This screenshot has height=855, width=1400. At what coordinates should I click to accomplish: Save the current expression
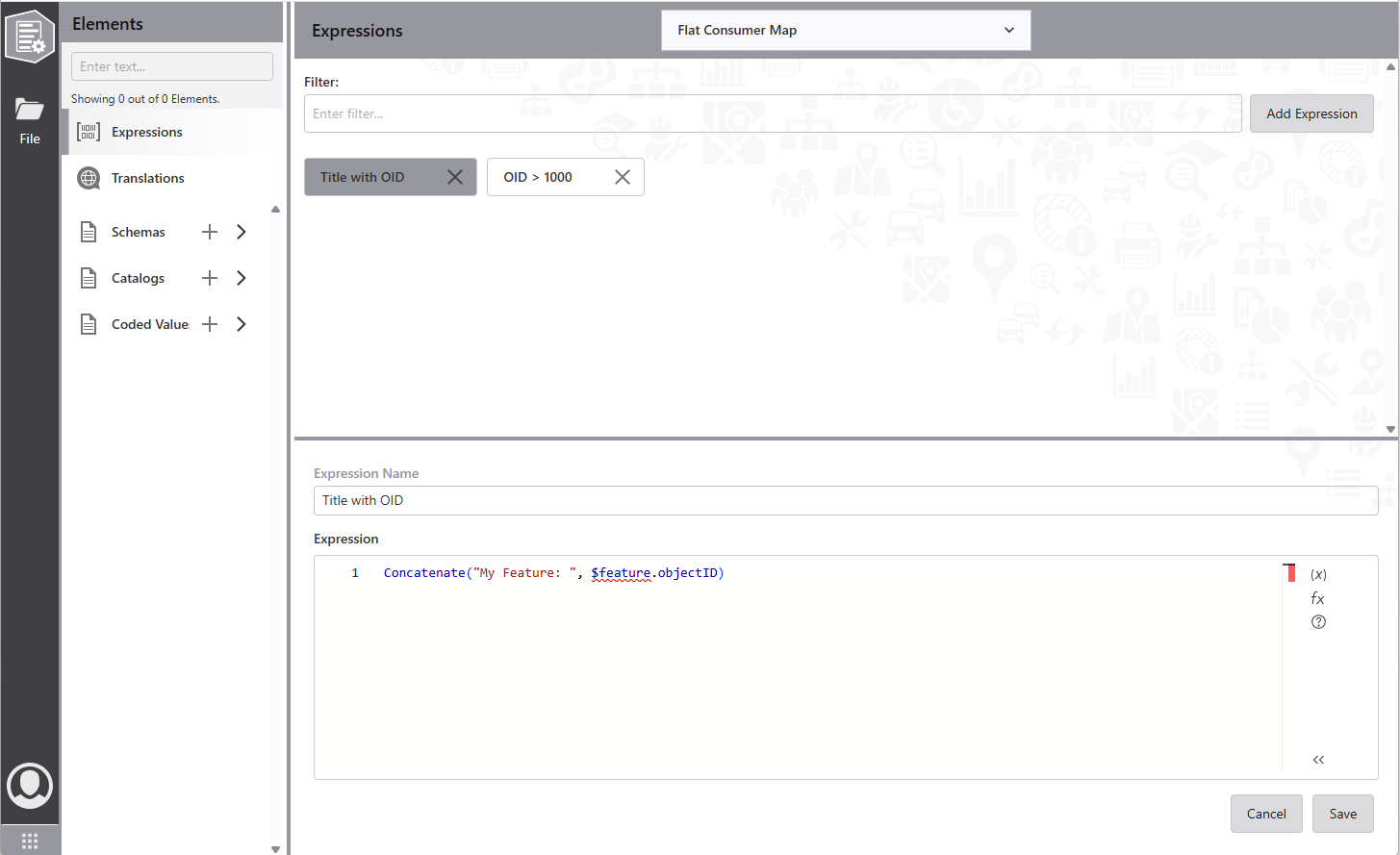click(1342, 813)
